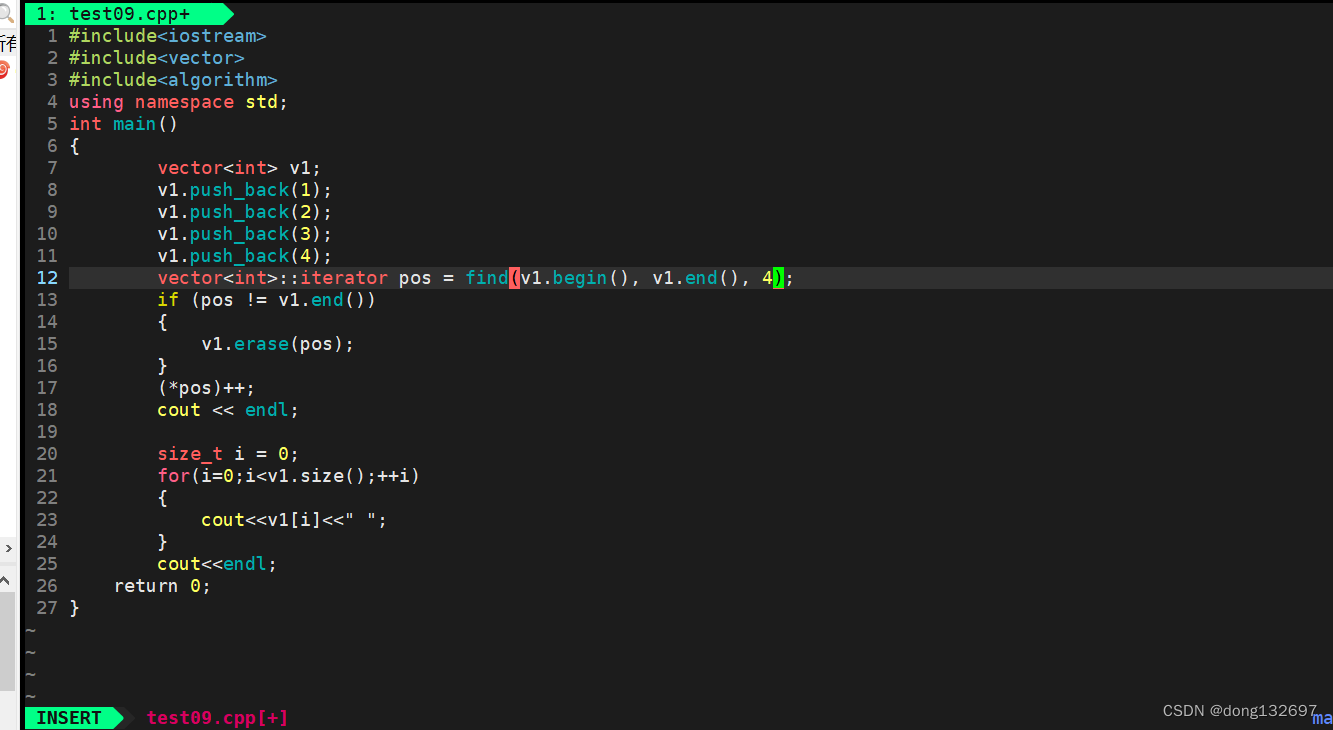Click 'size_t i = 0;' declaration
Viewport: 1333px width, 730px height.
coord(228,454)
